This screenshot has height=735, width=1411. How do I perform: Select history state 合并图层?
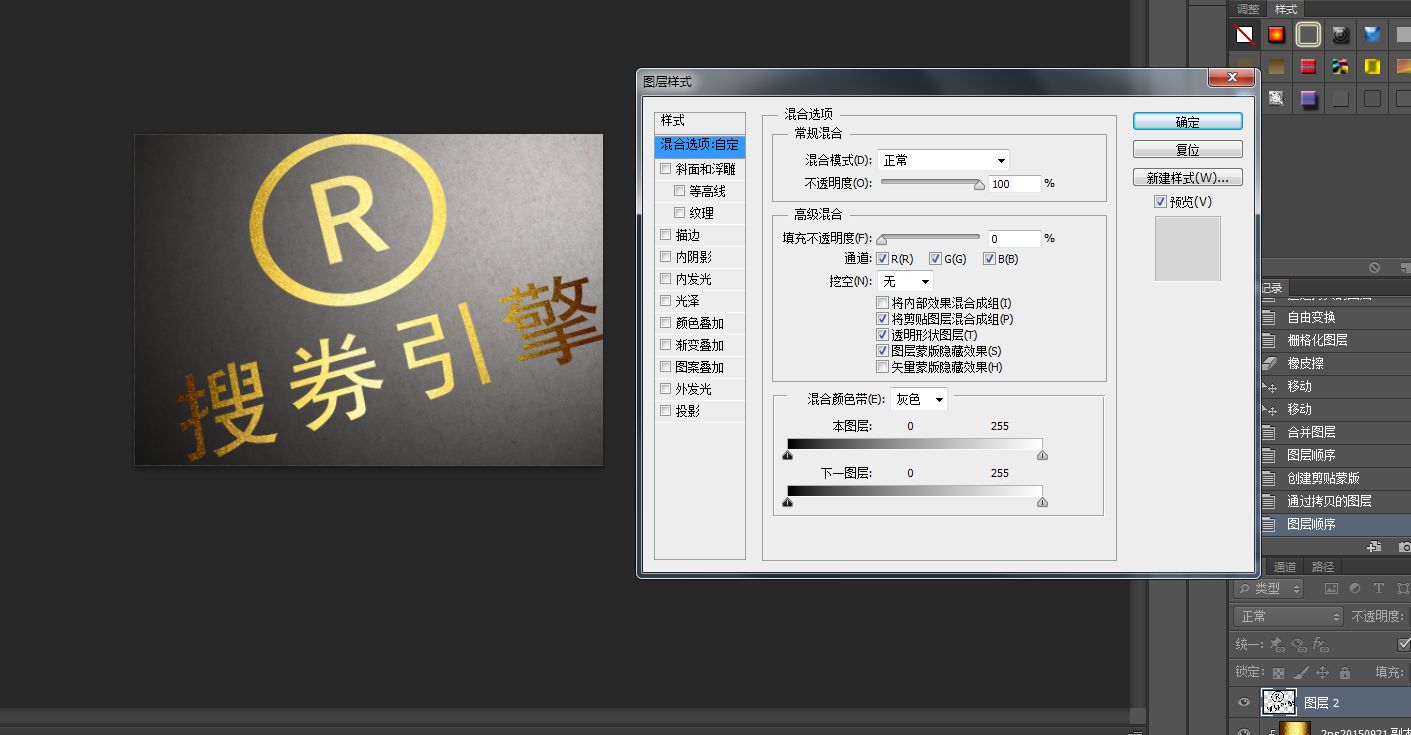(1336, 432)
